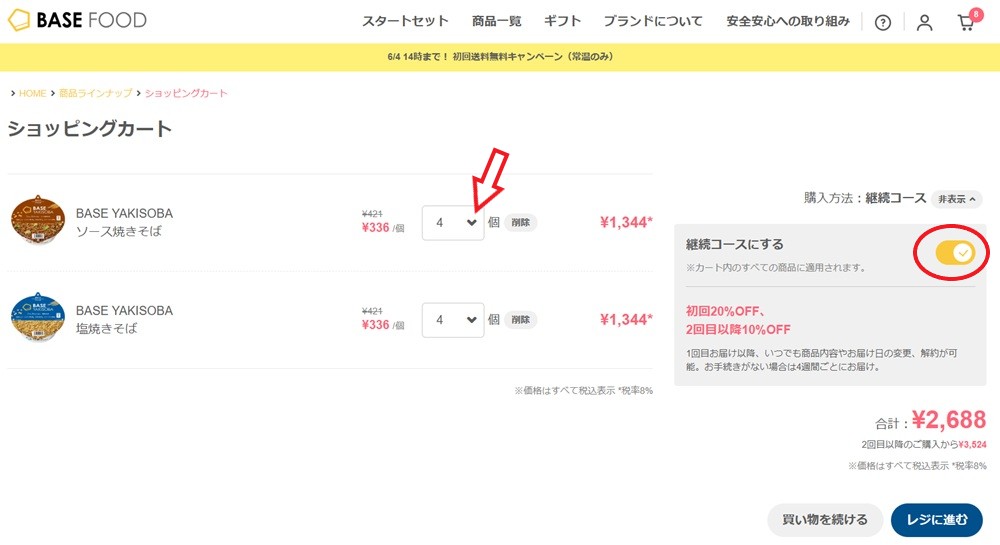1000x545 pixels.
Task: Open 安全安心への取り組み menu item
Action: point(788,21)
